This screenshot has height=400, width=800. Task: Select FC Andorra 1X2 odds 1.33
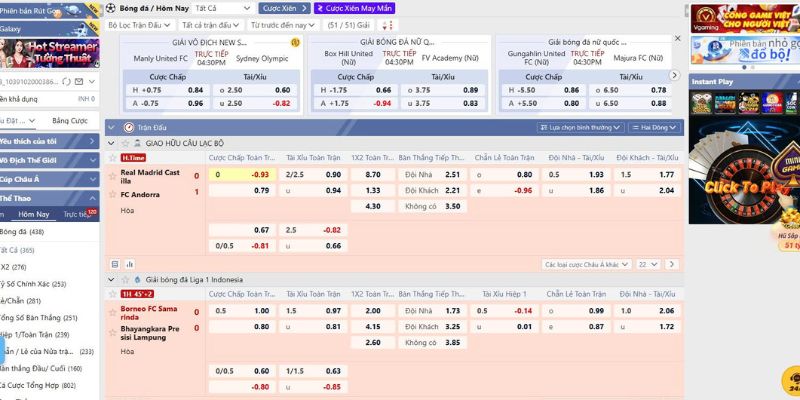[x=373, y=190]
